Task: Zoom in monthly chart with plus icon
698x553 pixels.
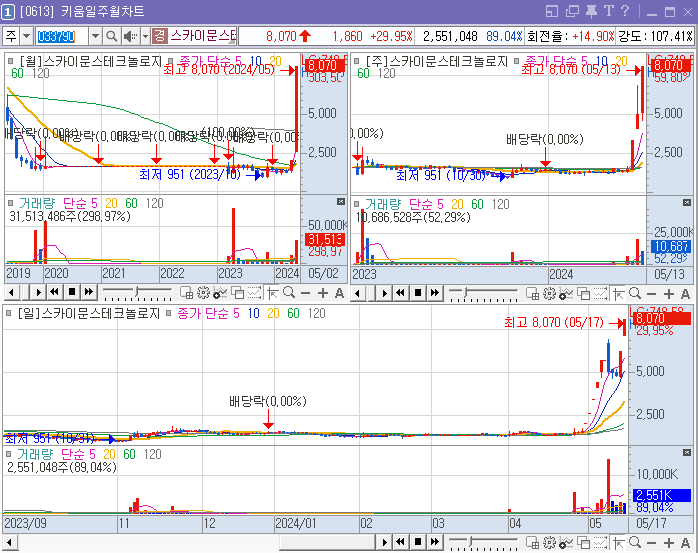Action: tap(323, 293)
